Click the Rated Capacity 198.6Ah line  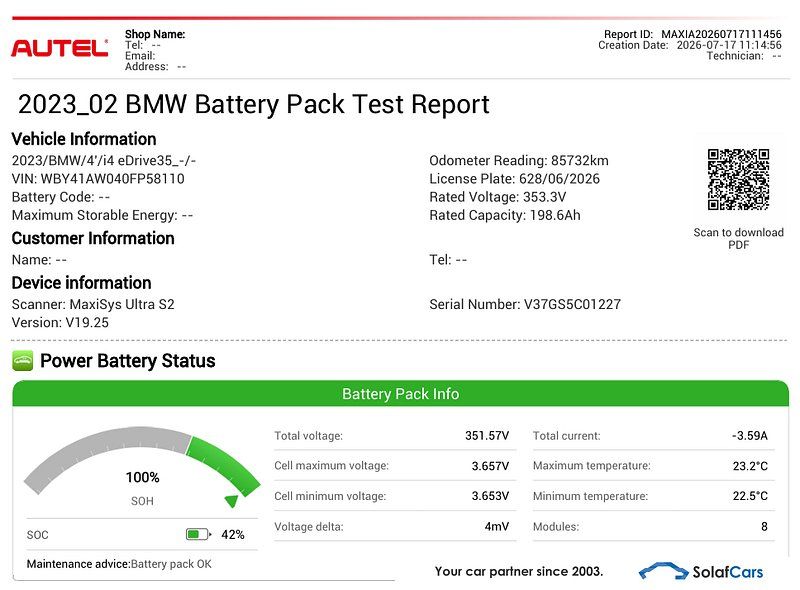[505, 215]
